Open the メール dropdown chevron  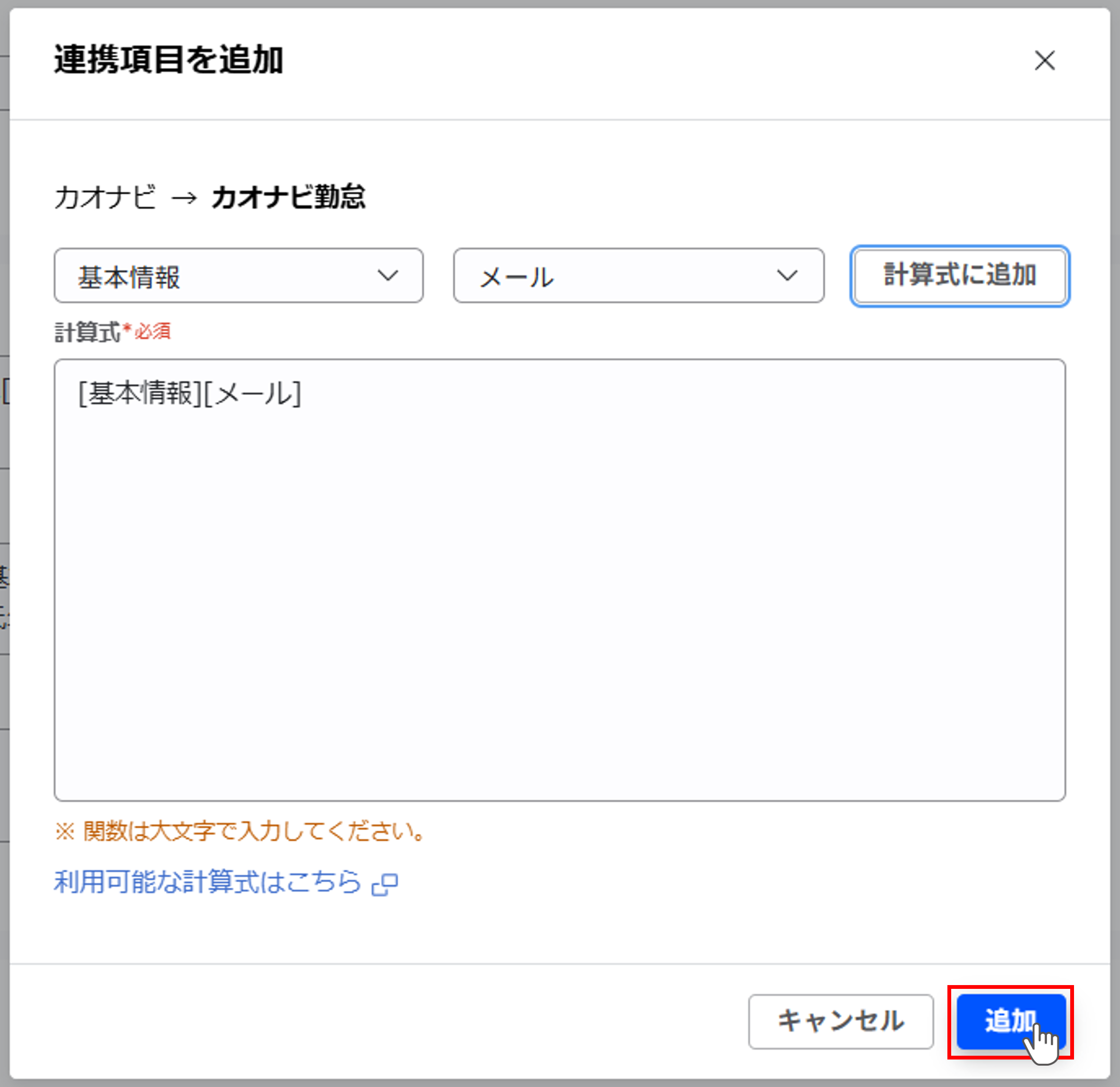point(787,276)
